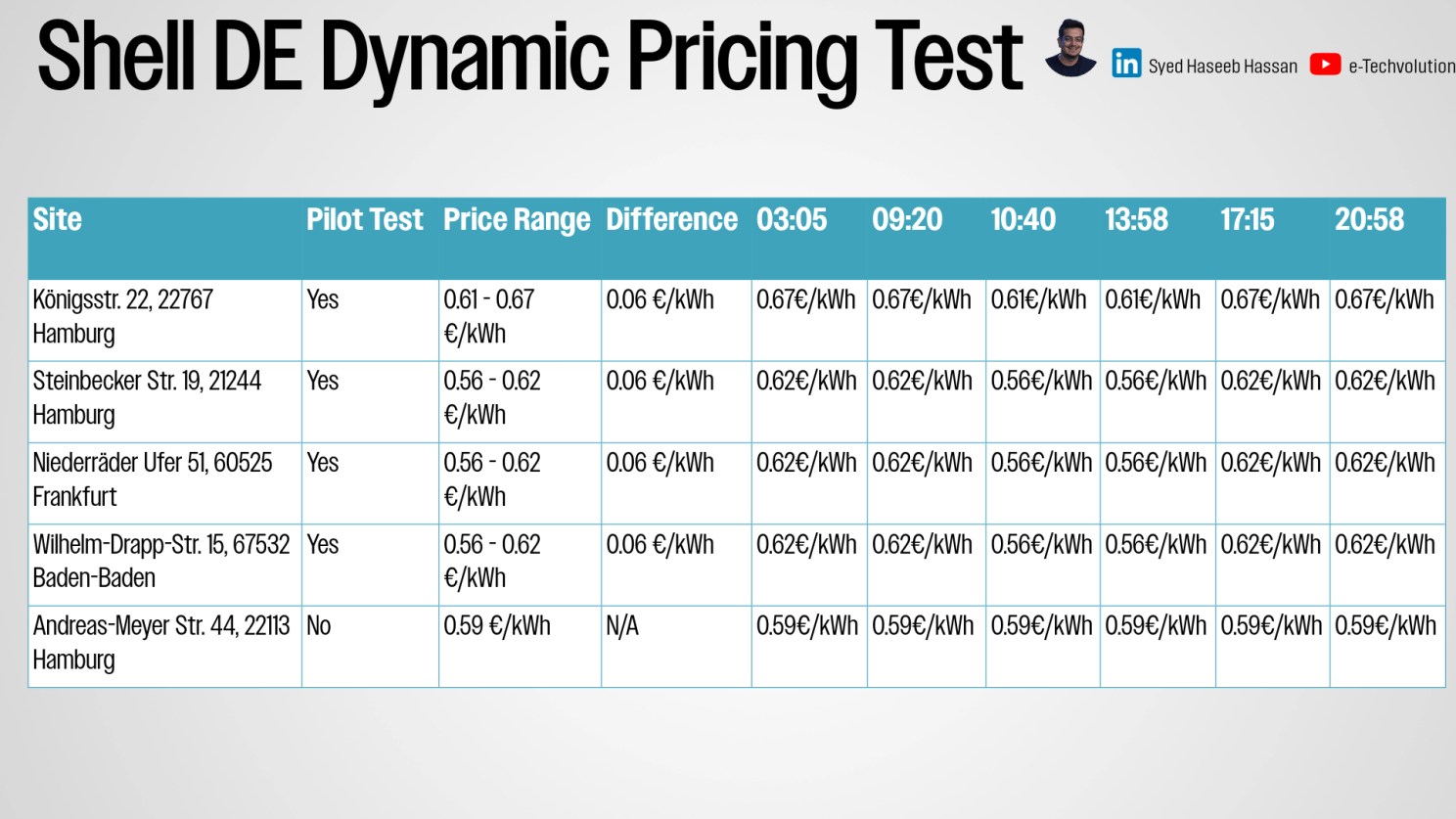Click the 03:05 time column header

point(792,220)
